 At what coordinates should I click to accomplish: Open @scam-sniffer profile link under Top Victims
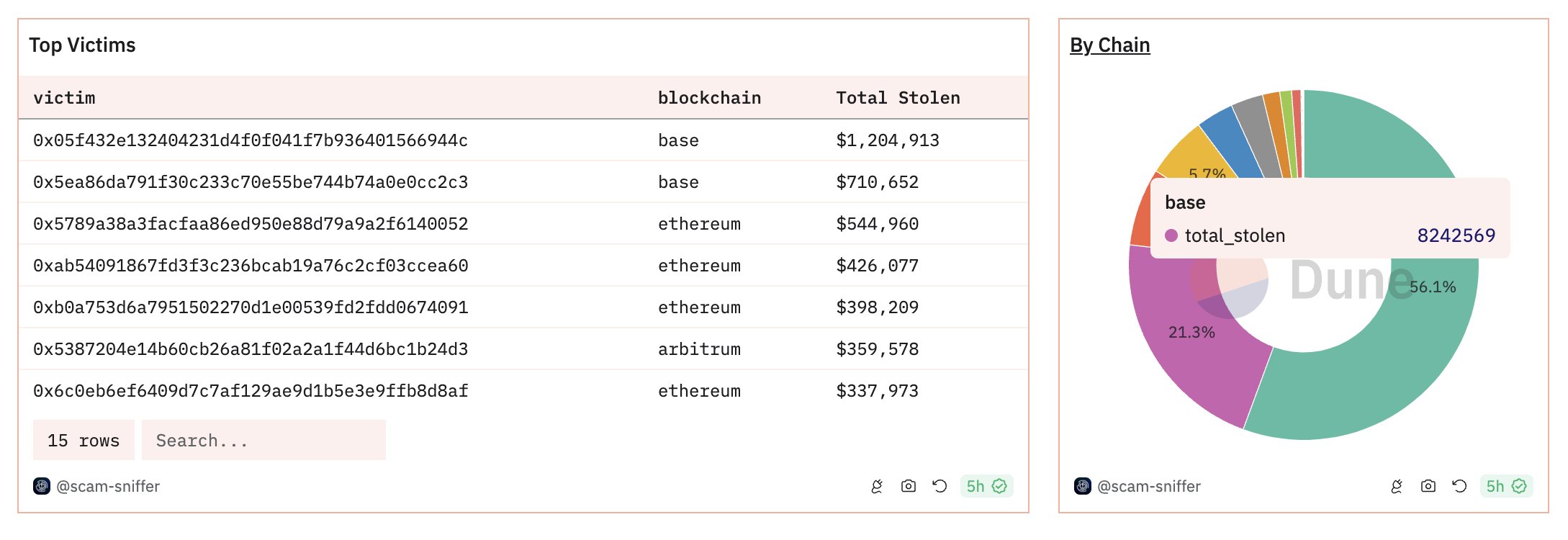point(108,487)
